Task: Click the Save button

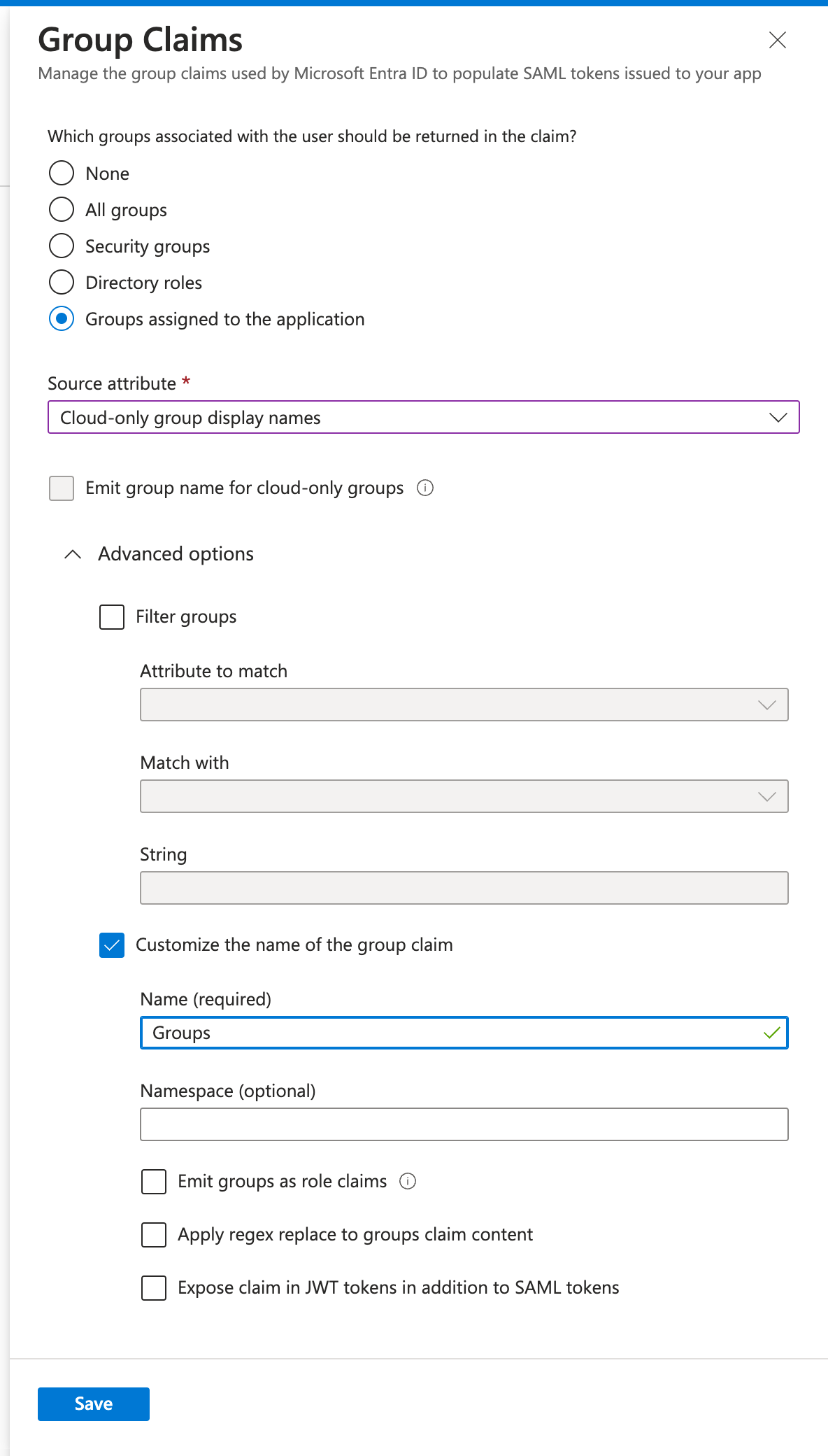Action: coord(93,1404)
